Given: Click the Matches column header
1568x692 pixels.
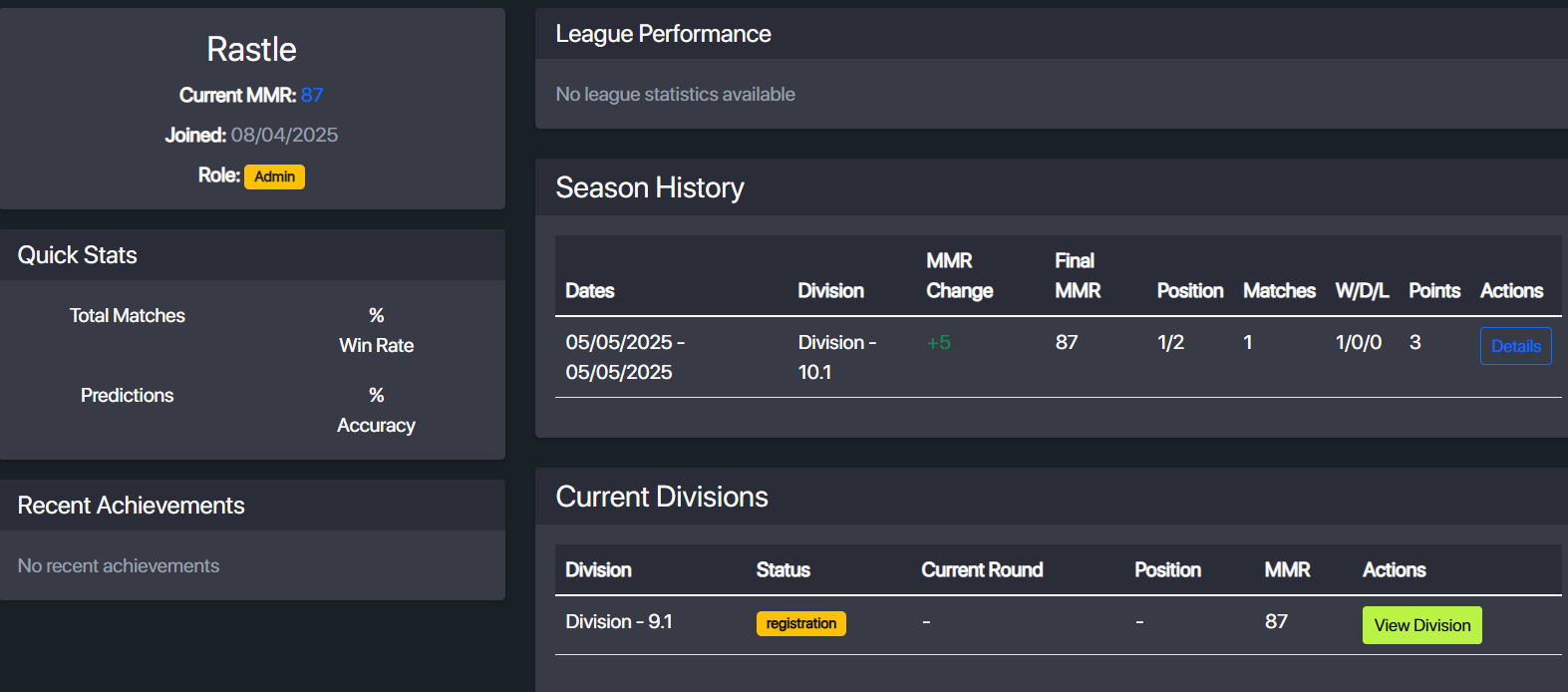Looking at the screenshot, I should pos(1279,290).
